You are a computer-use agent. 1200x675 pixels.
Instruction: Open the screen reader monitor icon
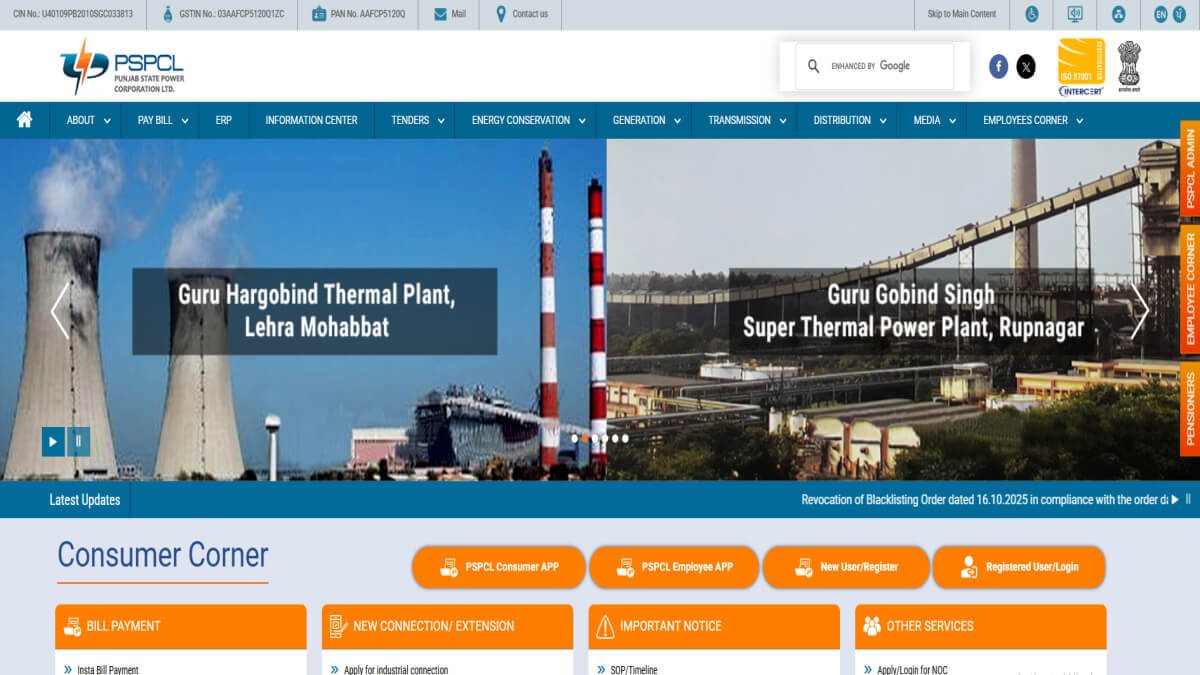tap(1075, 14)
